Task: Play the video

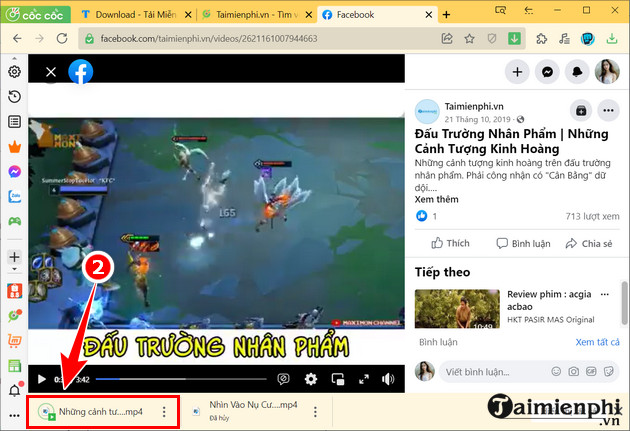Action: click(41, 379)
